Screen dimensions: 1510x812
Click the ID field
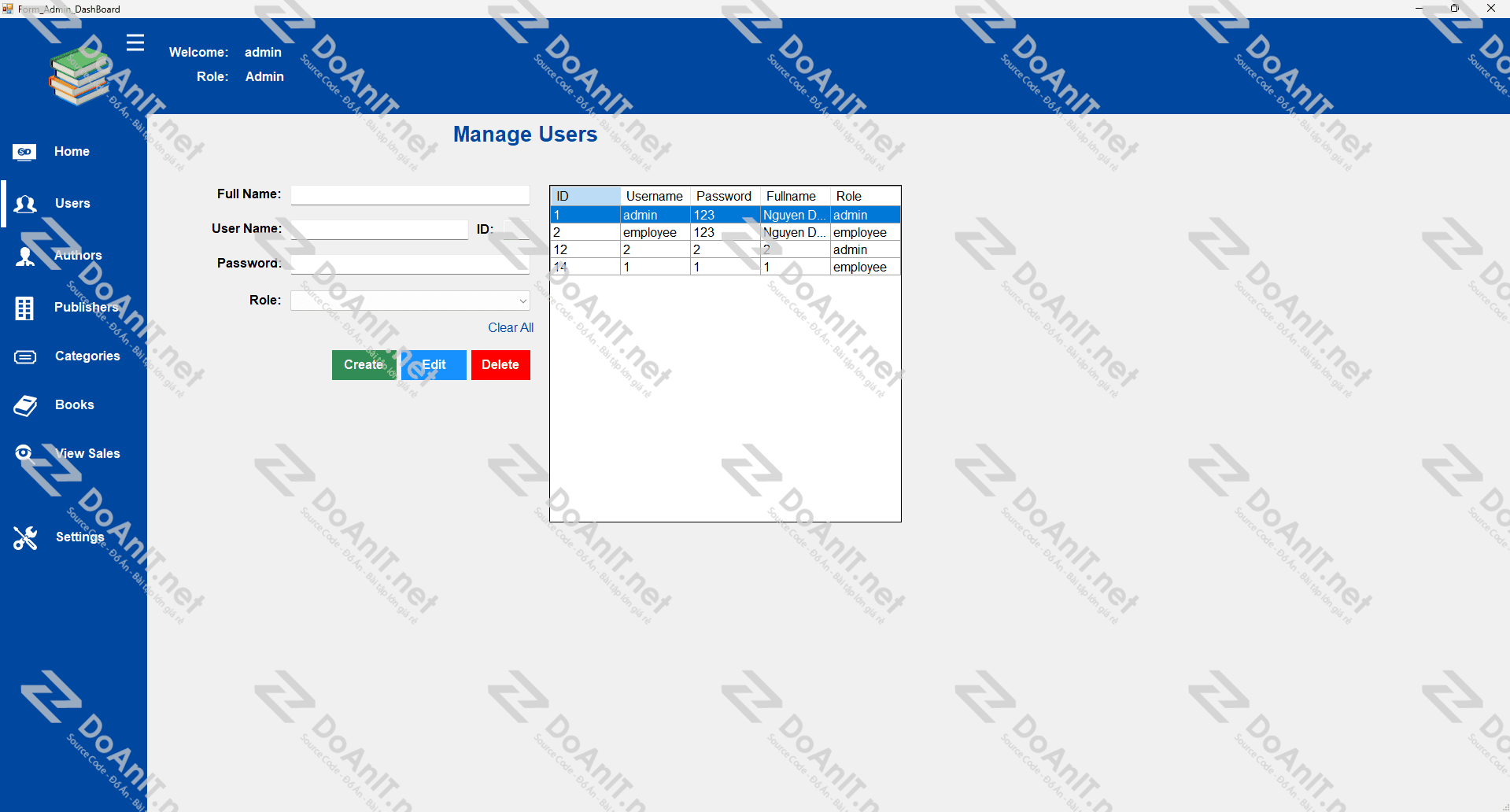(x=516, y=229)
